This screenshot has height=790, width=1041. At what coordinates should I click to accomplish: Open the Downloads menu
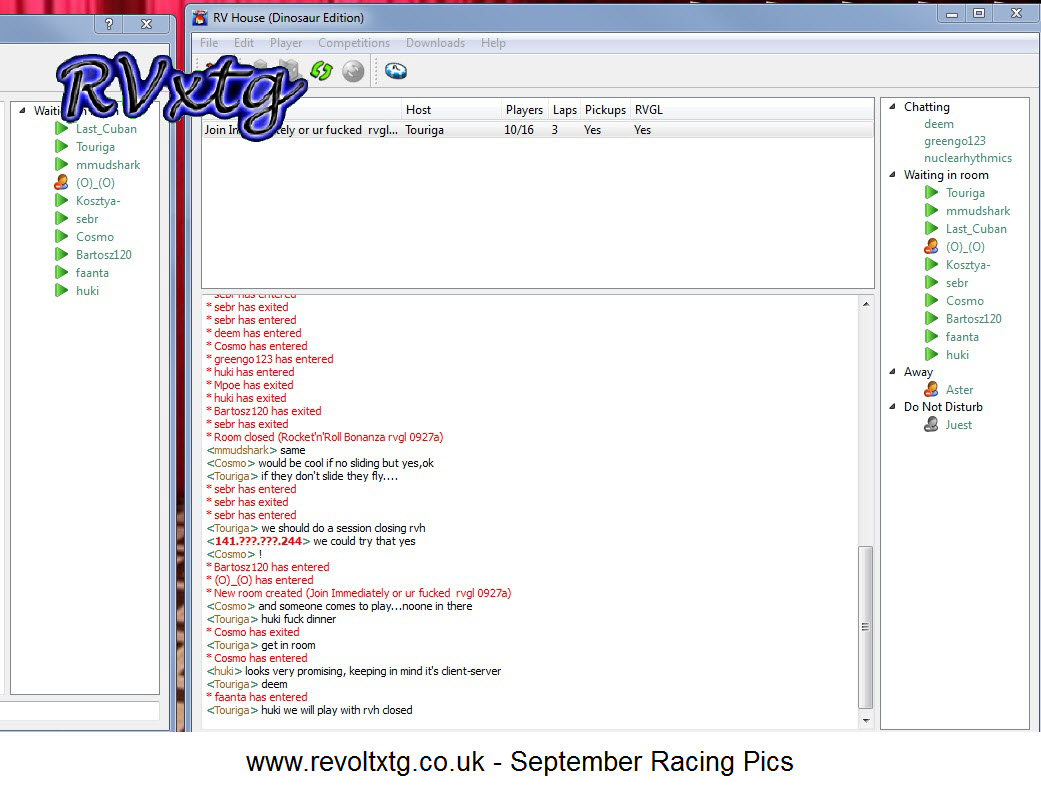pos(436,42)
